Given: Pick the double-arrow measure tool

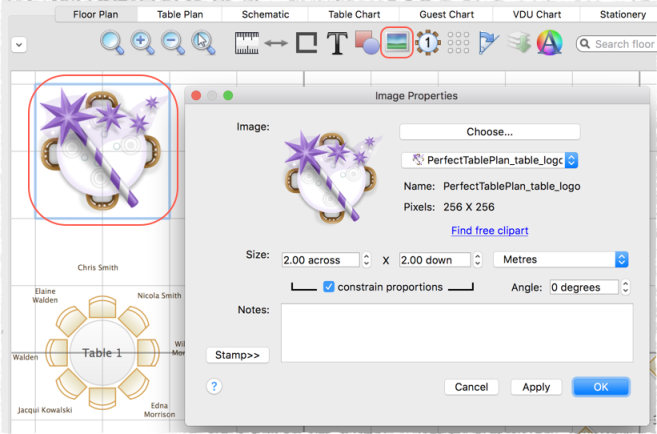Looking at the screenshot, I should pyautogui.click(x=276, y=43).
